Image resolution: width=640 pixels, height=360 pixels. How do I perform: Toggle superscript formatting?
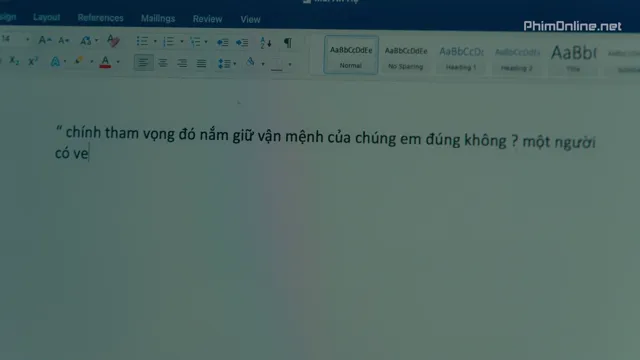coord(33,61)
